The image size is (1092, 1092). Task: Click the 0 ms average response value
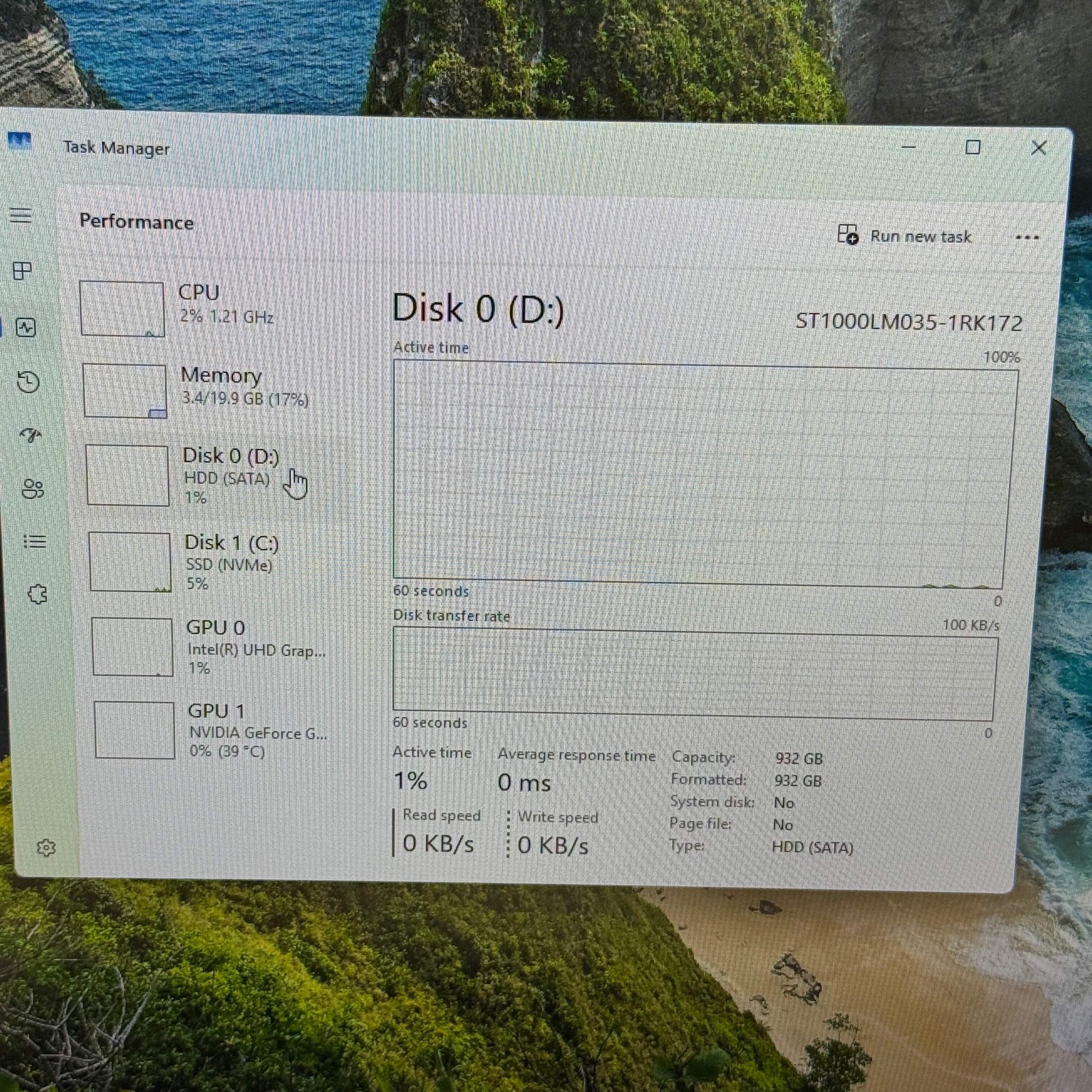click(524, 782)
